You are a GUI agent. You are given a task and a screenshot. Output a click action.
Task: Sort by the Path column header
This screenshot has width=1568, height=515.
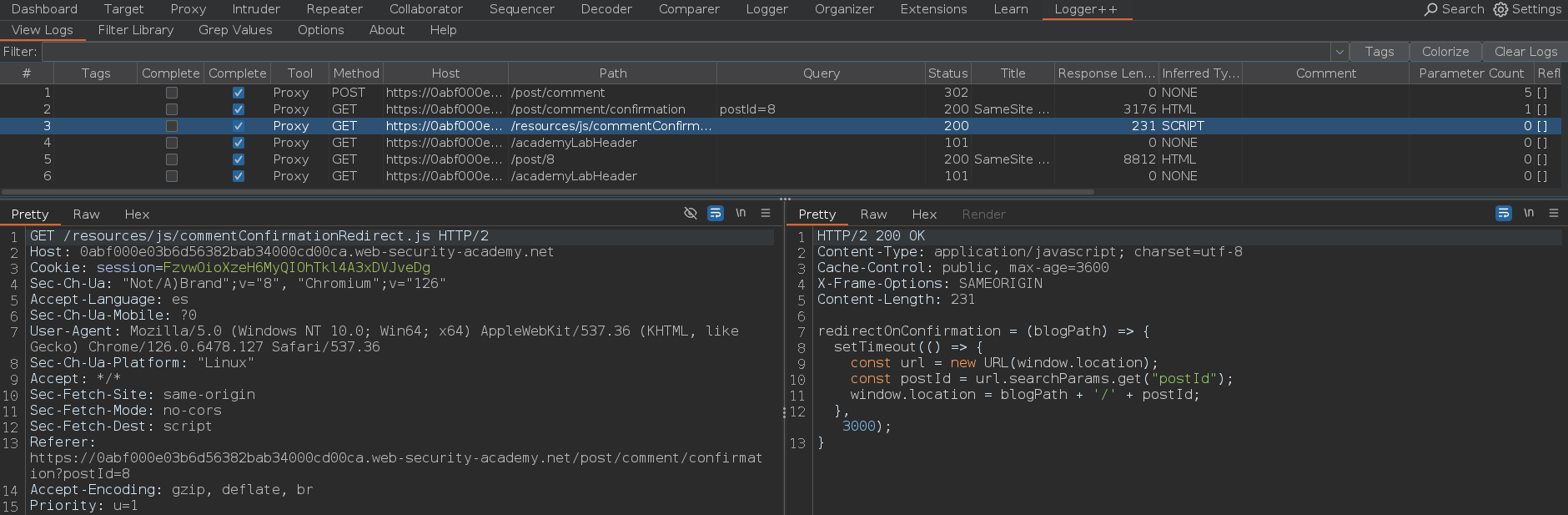tap(613, 73)
